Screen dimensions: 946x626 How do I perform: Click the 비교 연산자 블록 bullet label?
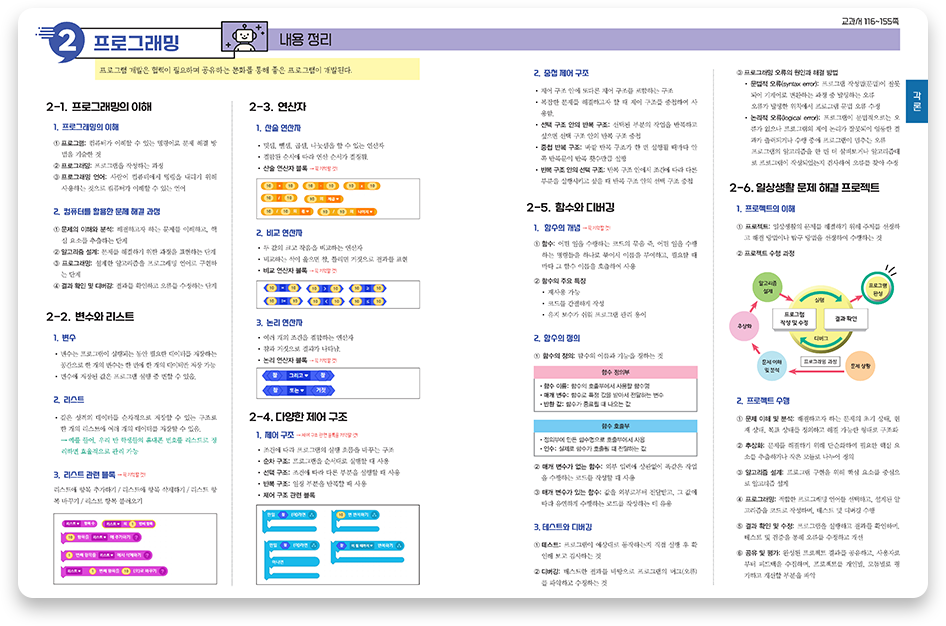tap(285, 271)
